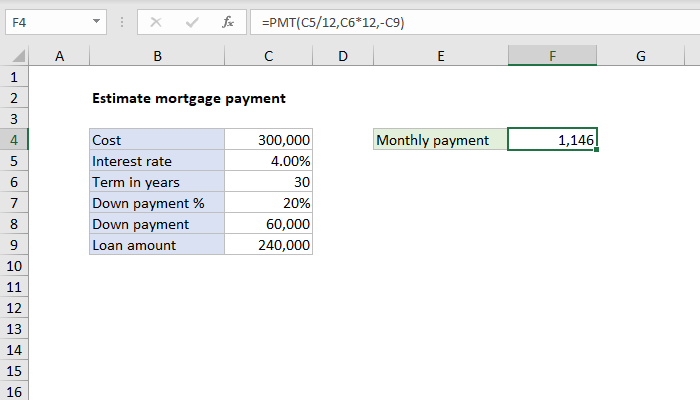Click the cell containing 4.00%
The width and height of the screenshot is (700, 400).
pos(268,161)
